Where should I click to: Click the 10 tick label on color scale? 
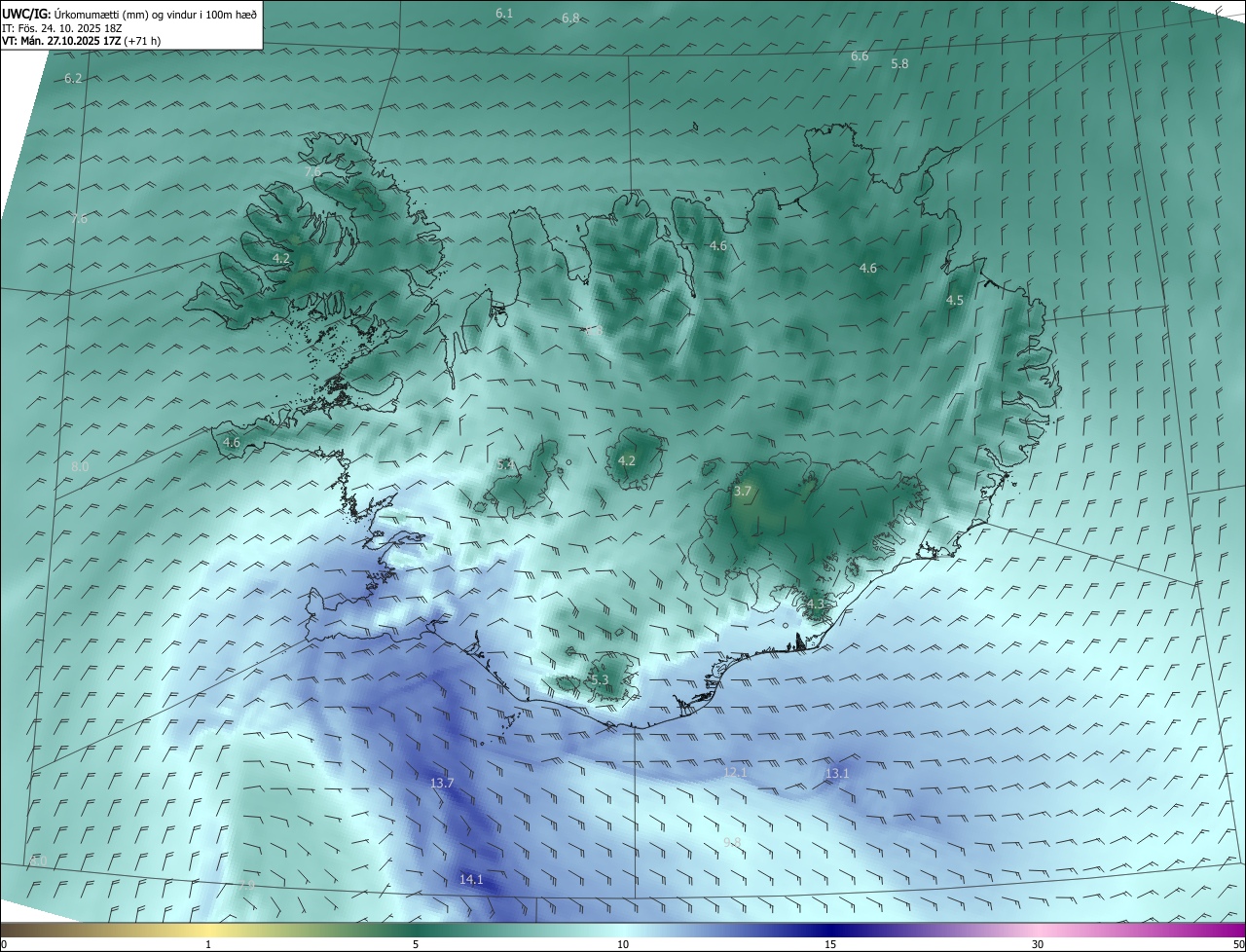623,944
